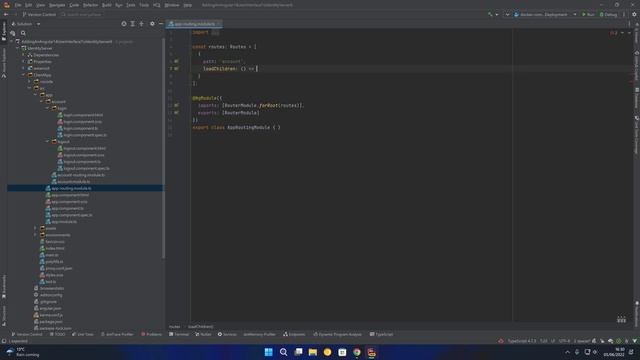Select login.component.html in the tree
The image size is (640, 360).
[80, 115]
